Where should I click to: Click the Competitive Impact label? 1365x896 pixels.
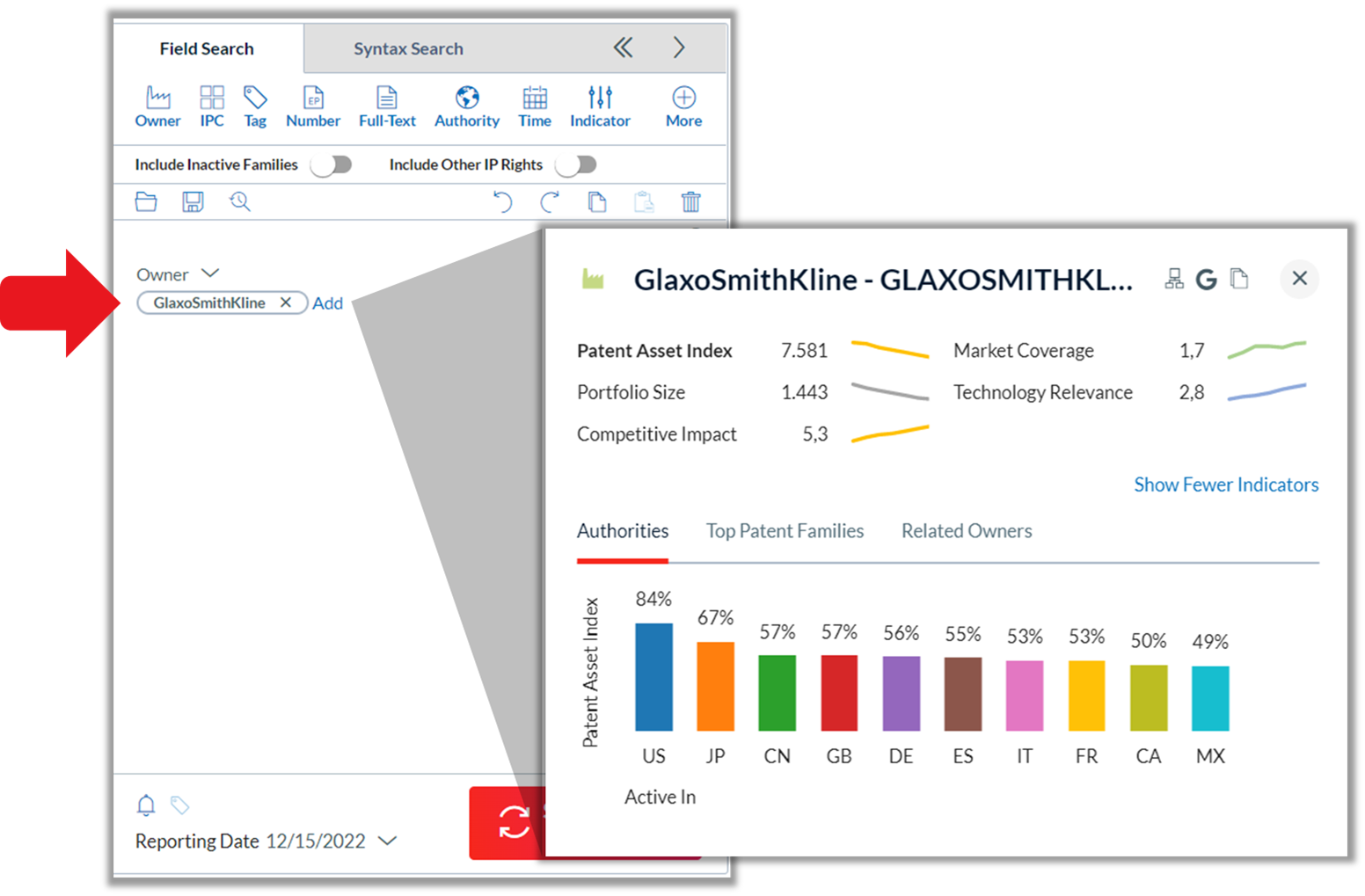click(x=657, y=434)
